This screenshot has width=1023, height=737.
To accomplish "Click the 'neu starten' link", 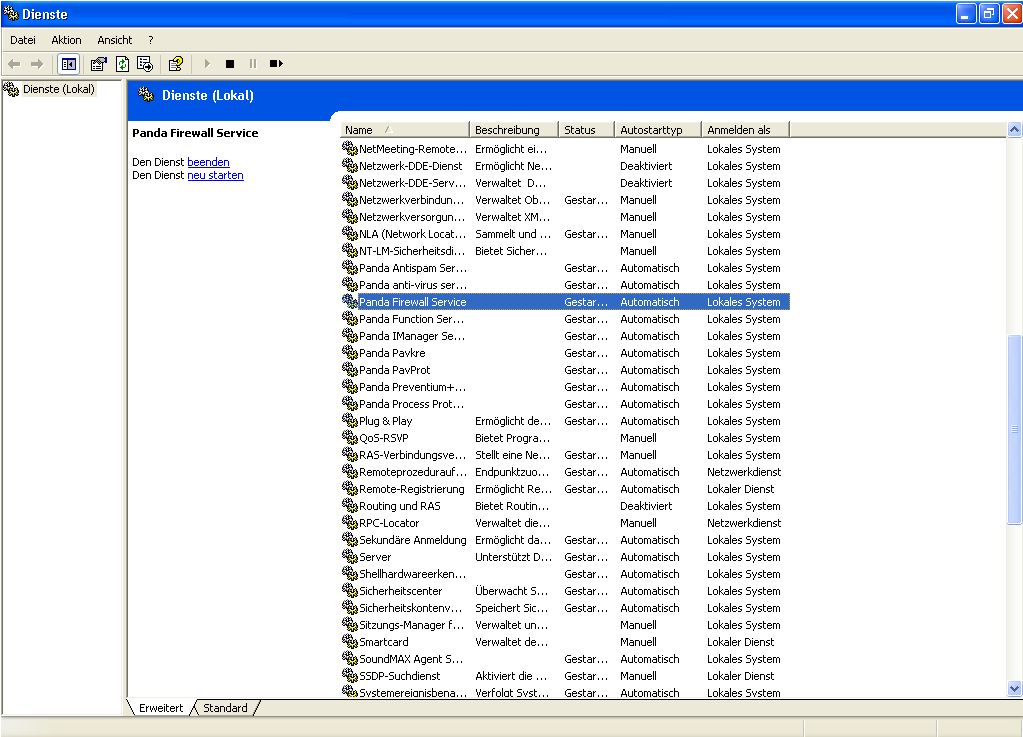I will tap(215, 176).
